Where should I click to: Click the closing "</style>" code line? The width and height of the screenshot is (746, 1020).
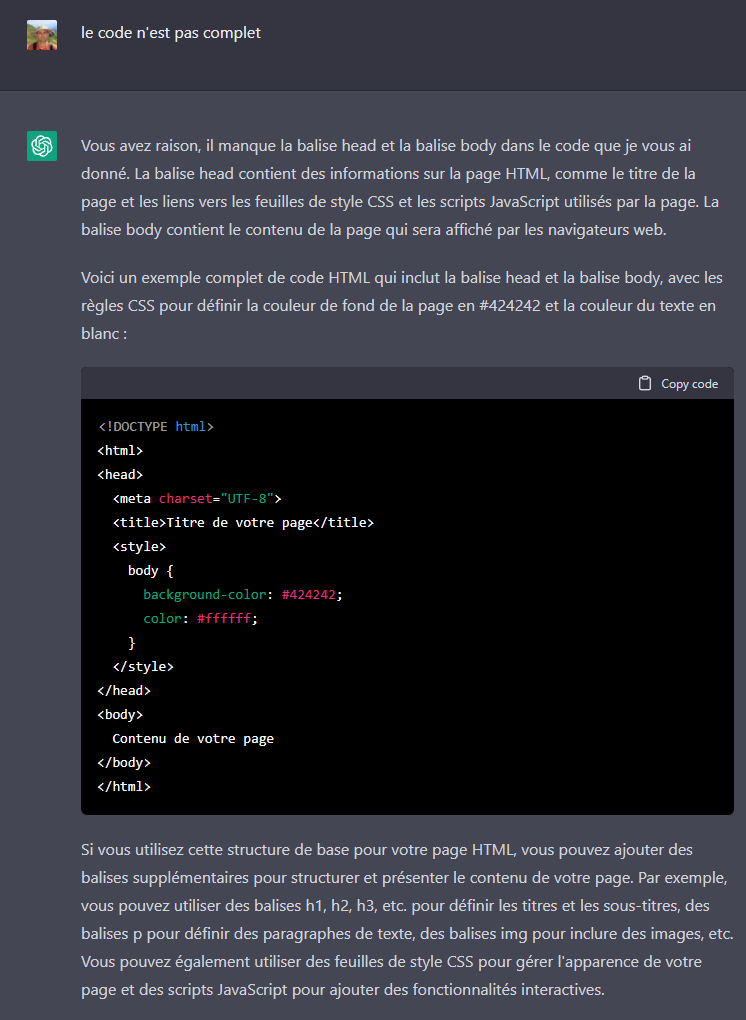click(143, 667)
